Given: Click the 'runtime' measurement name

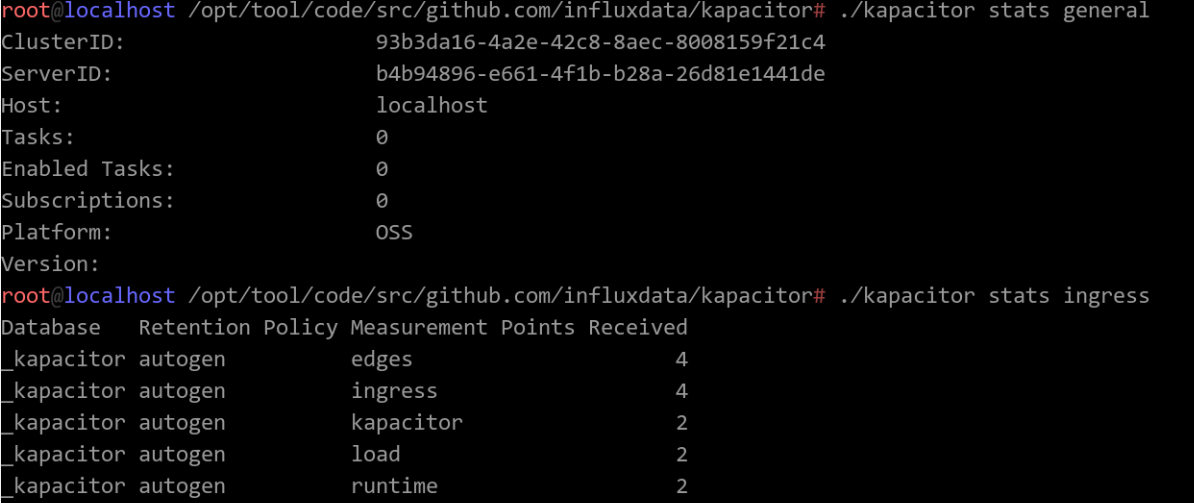Looking at the screenshot, I should [x=394, y=485].
